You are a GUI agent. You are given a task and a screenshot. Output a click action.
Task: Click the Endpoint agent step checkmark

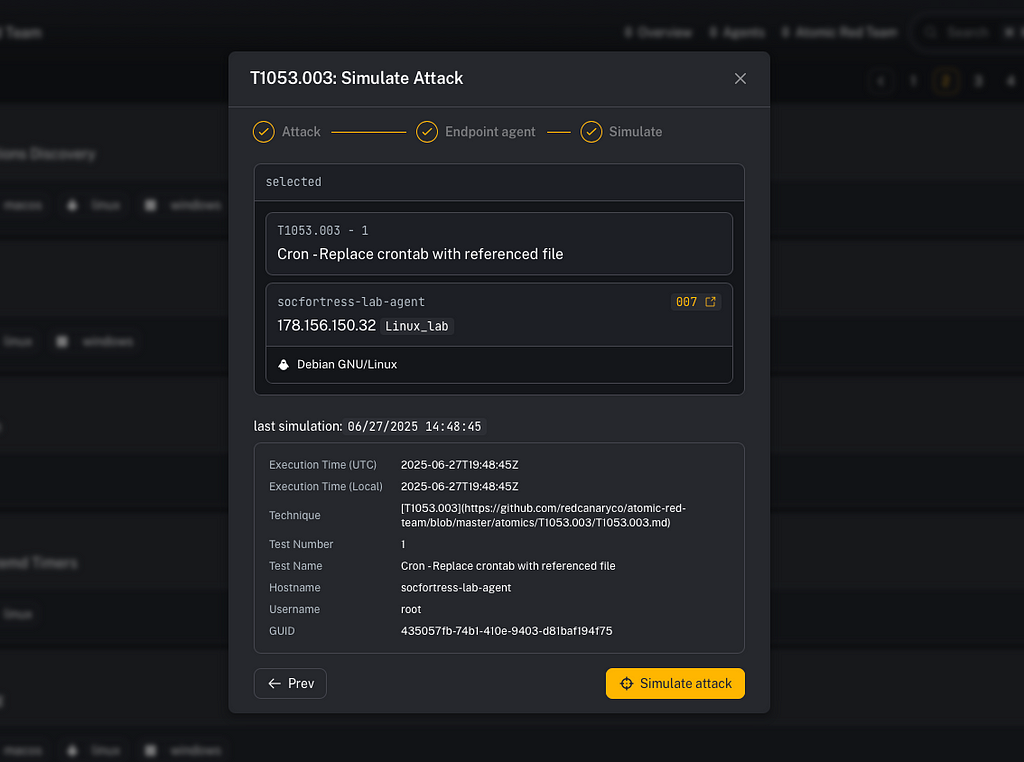click(x=427, y=132)
